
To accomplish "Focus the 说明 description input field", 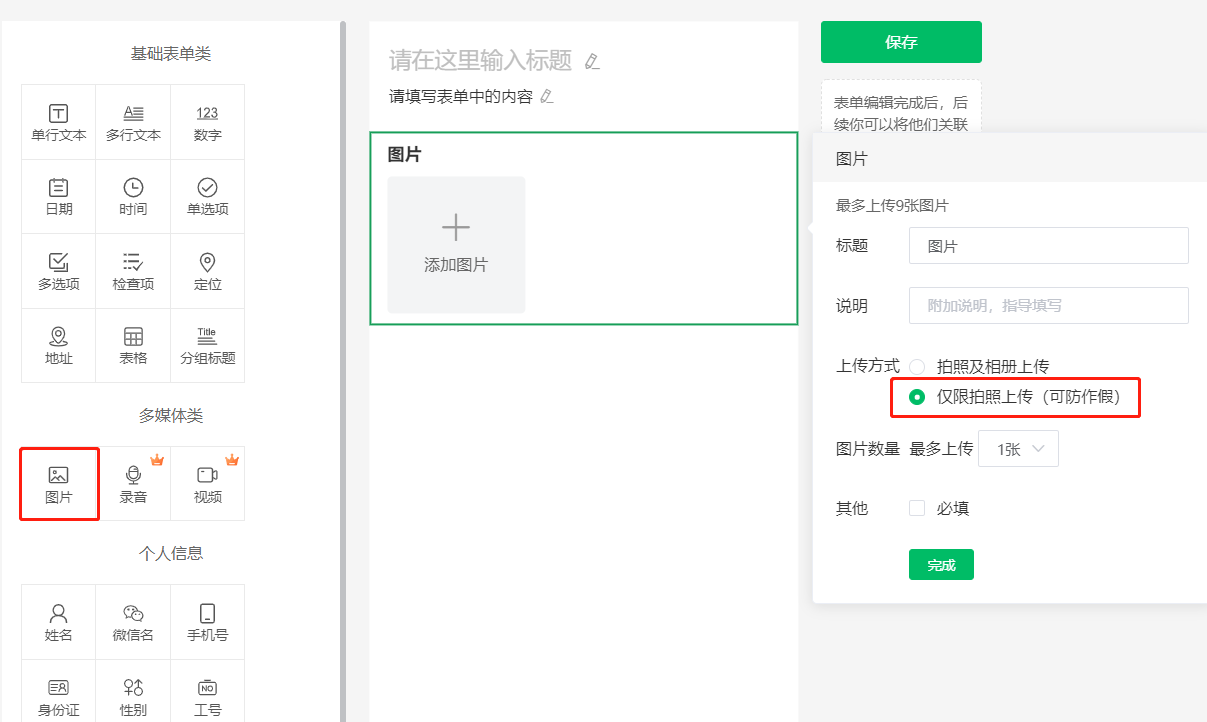I will 1048,306.
